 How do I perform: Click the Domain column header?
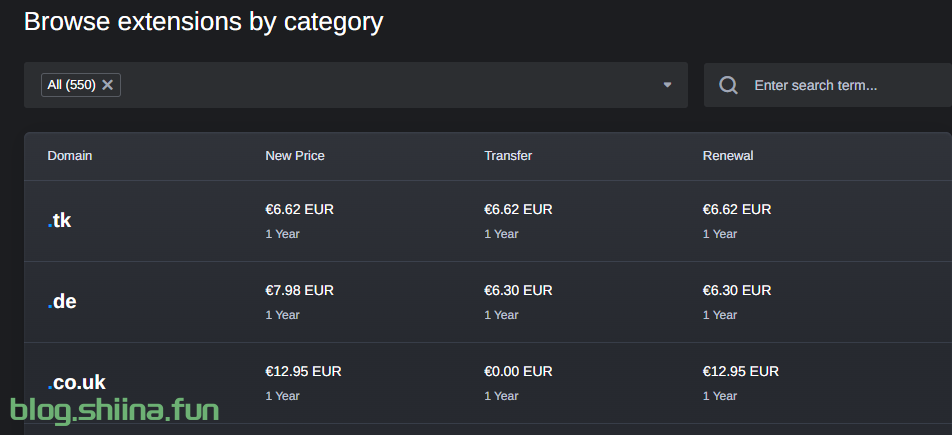pyautogui.click(x=70, y=156)
